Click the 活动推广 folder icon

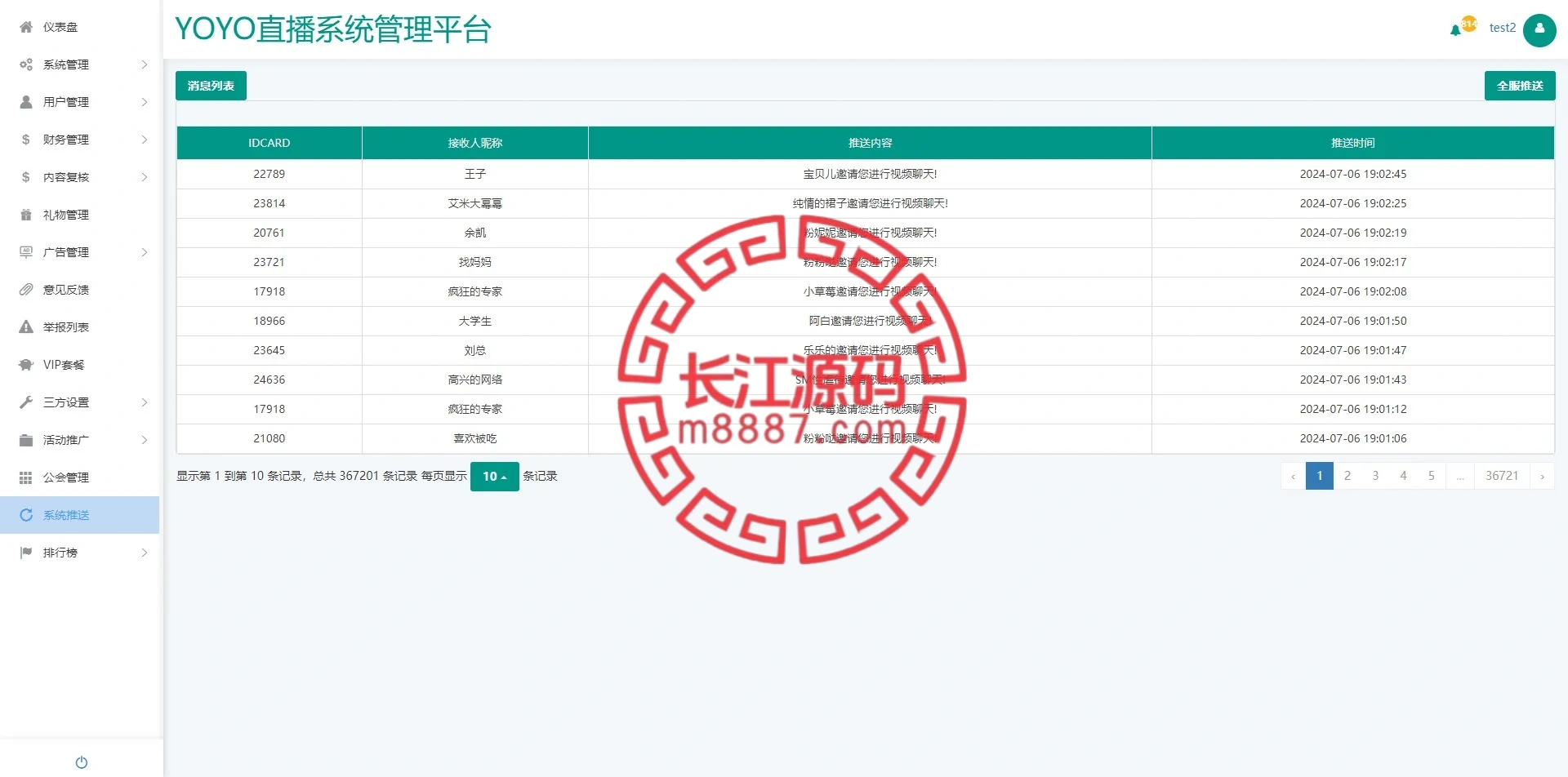pyautogui.click(x=26, y=440)
